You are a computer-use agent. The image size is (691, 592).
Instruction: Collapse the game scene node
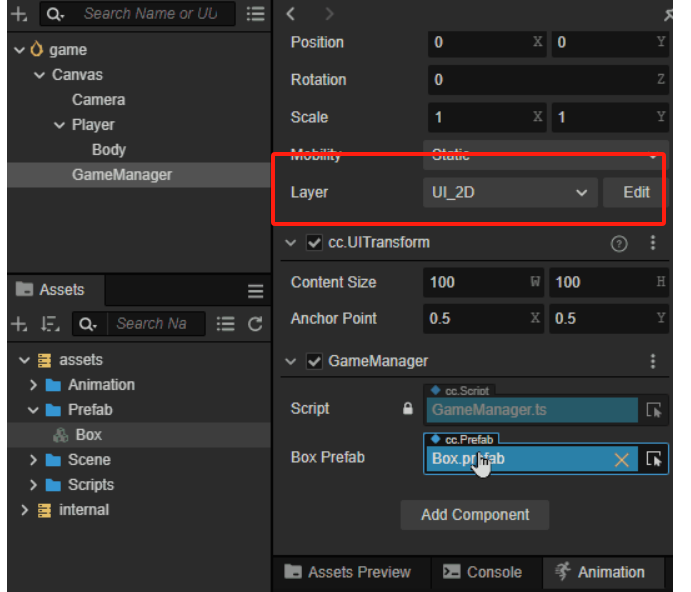[x=19, y=50]
